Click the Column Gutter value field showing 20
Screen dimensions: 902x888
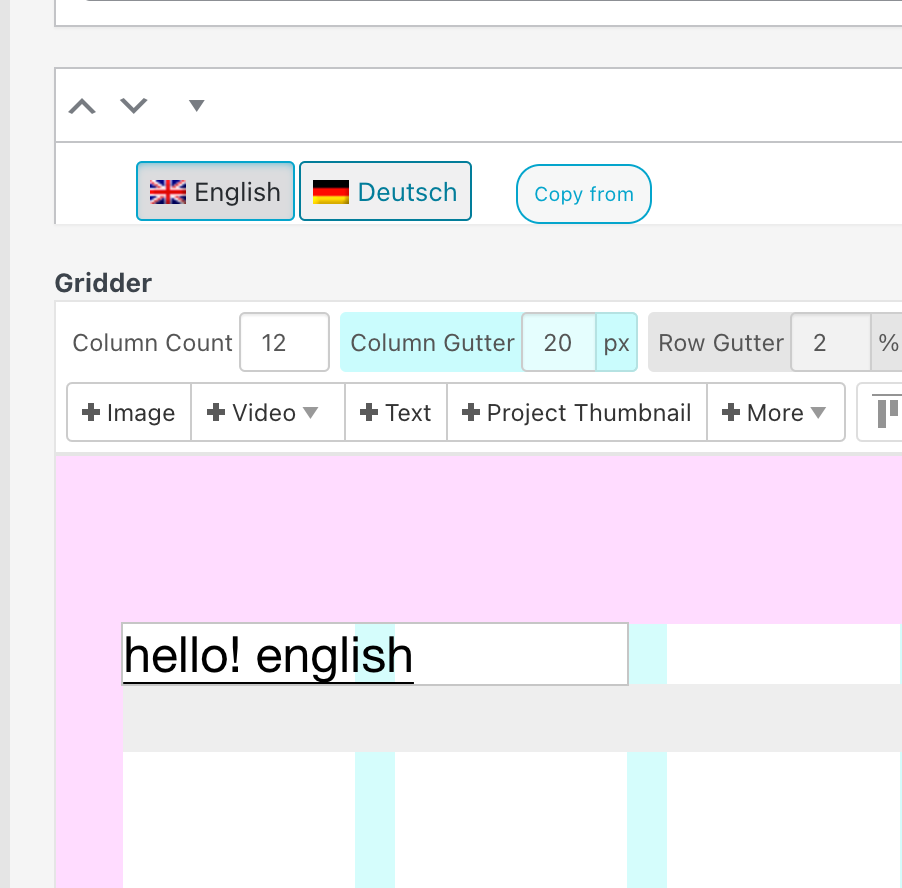pos(558,342)
